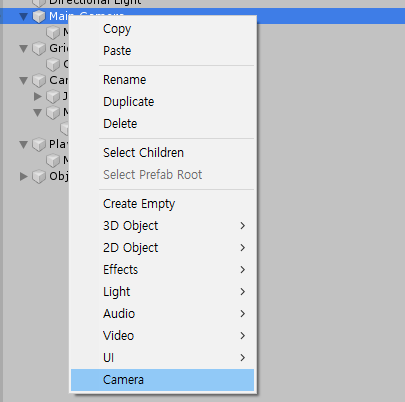Collapse the Can... object foldout triangle

23,81
